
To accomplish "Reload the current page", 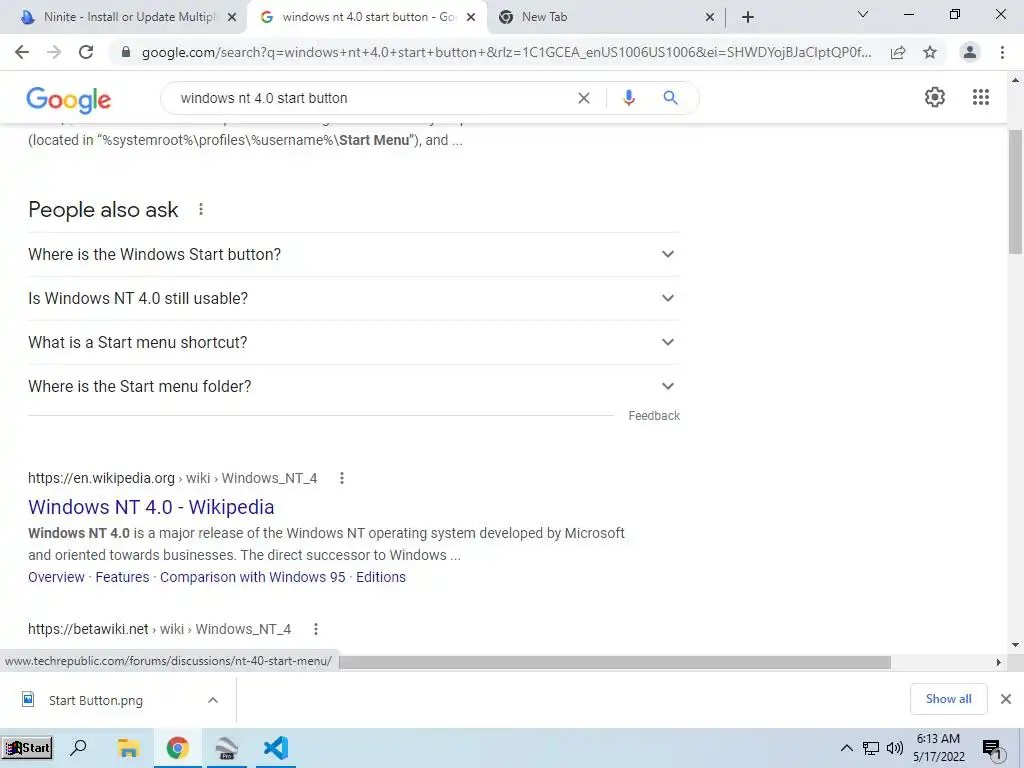I will [86, 52].
